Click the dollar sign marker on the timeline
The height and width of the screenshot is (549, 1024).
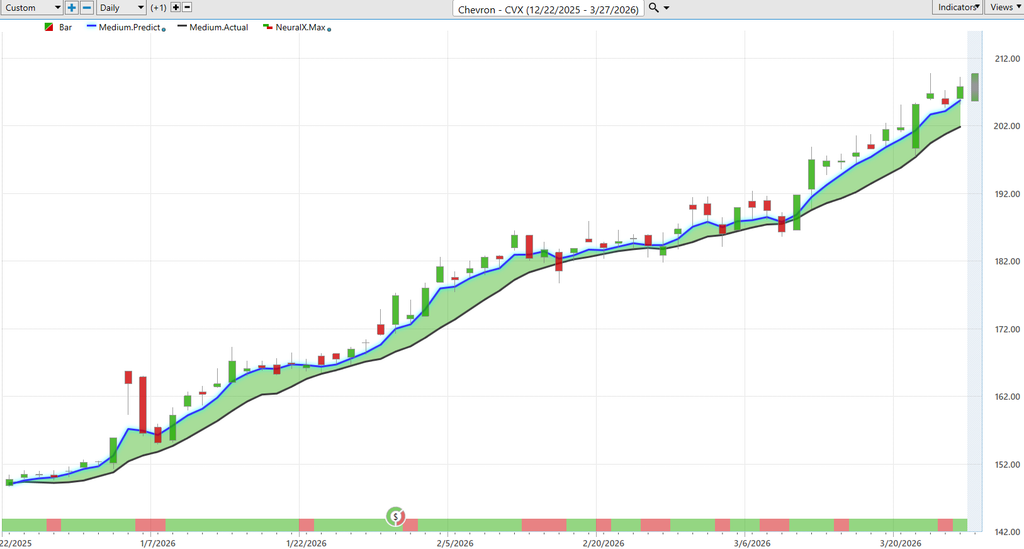pyautogui.click(x=396, y=517)
